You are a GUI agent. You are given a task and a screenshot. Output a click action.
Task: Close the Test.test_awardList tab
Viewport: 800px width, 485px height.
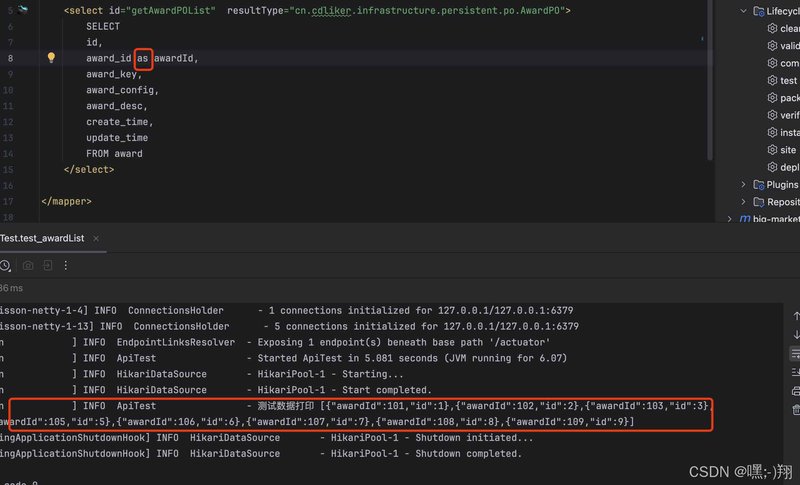[96, 238]
